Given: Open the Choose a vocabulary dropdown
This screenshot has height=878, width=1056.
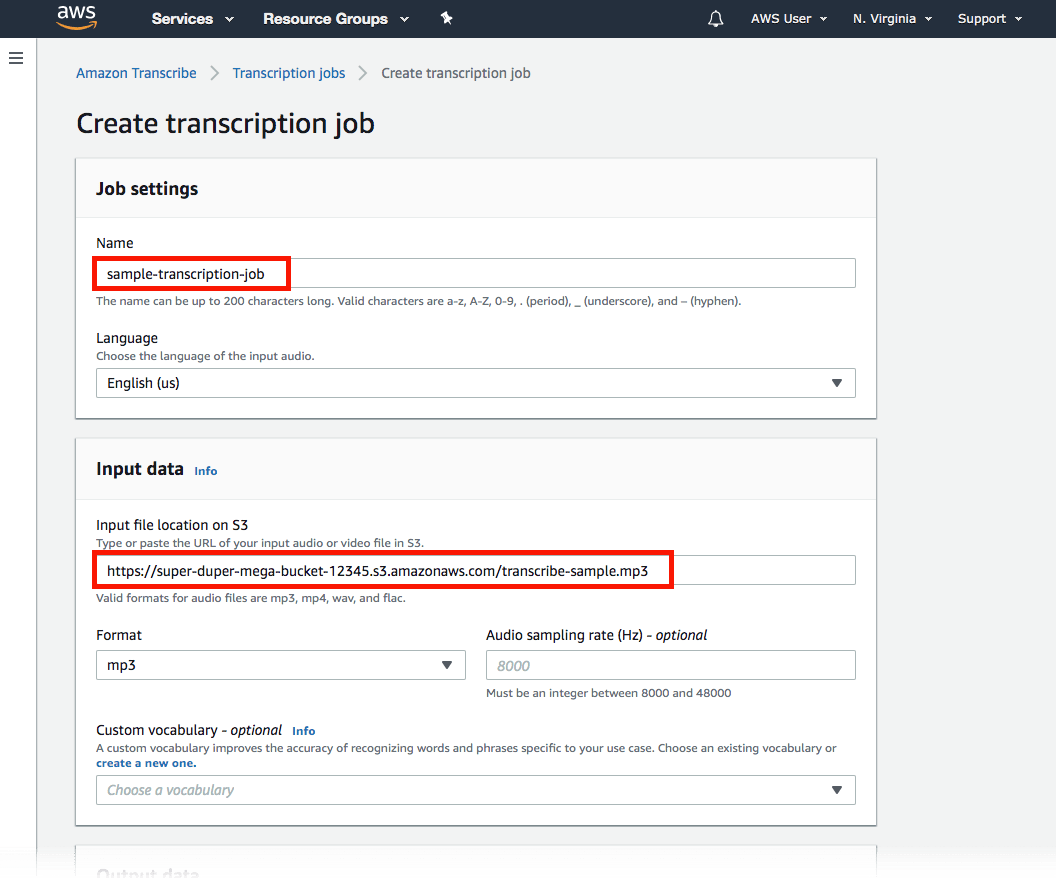Looking at the screenshot, I should point(475,790).
